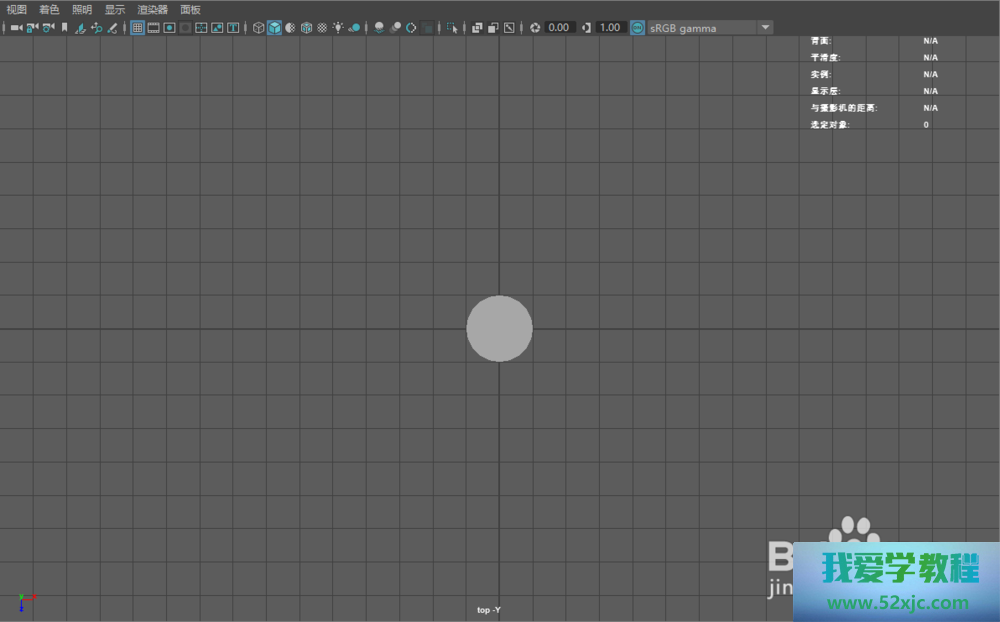This screenshot has width=1000, height=622.
Task: Toggle color management ON button
Action: [x=637, y=28]
